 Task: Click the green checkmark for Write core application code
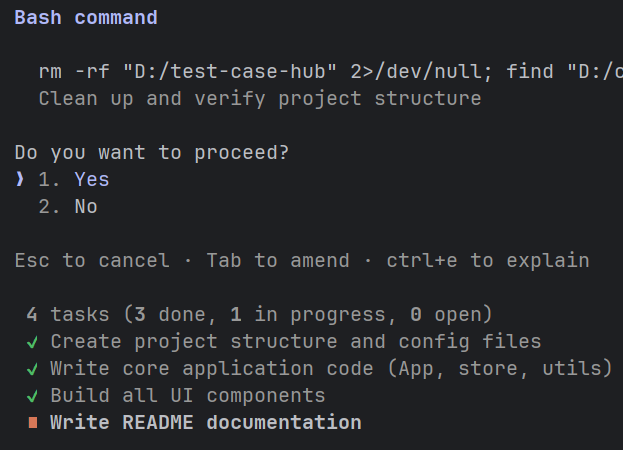(33, 369)
